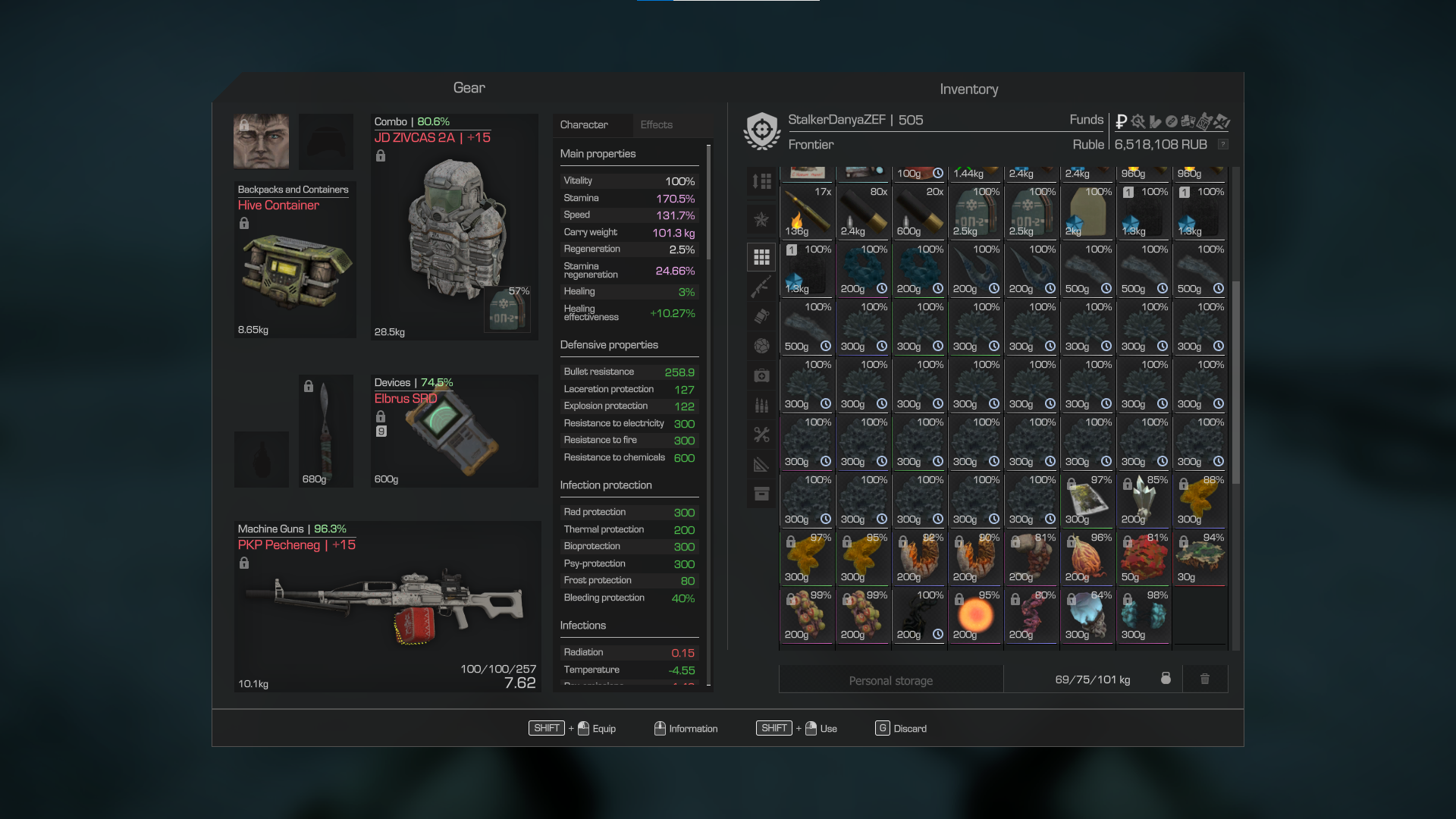Select the 94% mossy 30g artifact
1456x819 pixels.
[1200, 557]
